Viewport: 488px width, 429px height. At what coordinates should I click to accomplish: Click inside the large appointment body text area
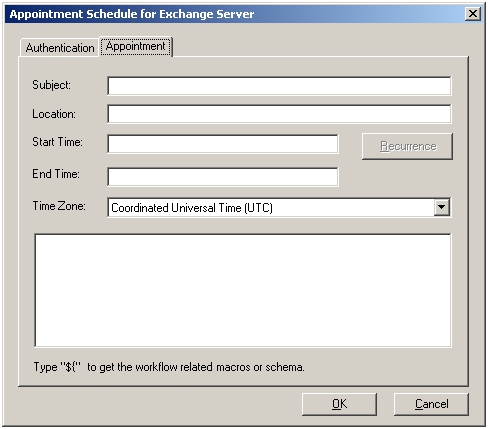(x=243, y=291)
